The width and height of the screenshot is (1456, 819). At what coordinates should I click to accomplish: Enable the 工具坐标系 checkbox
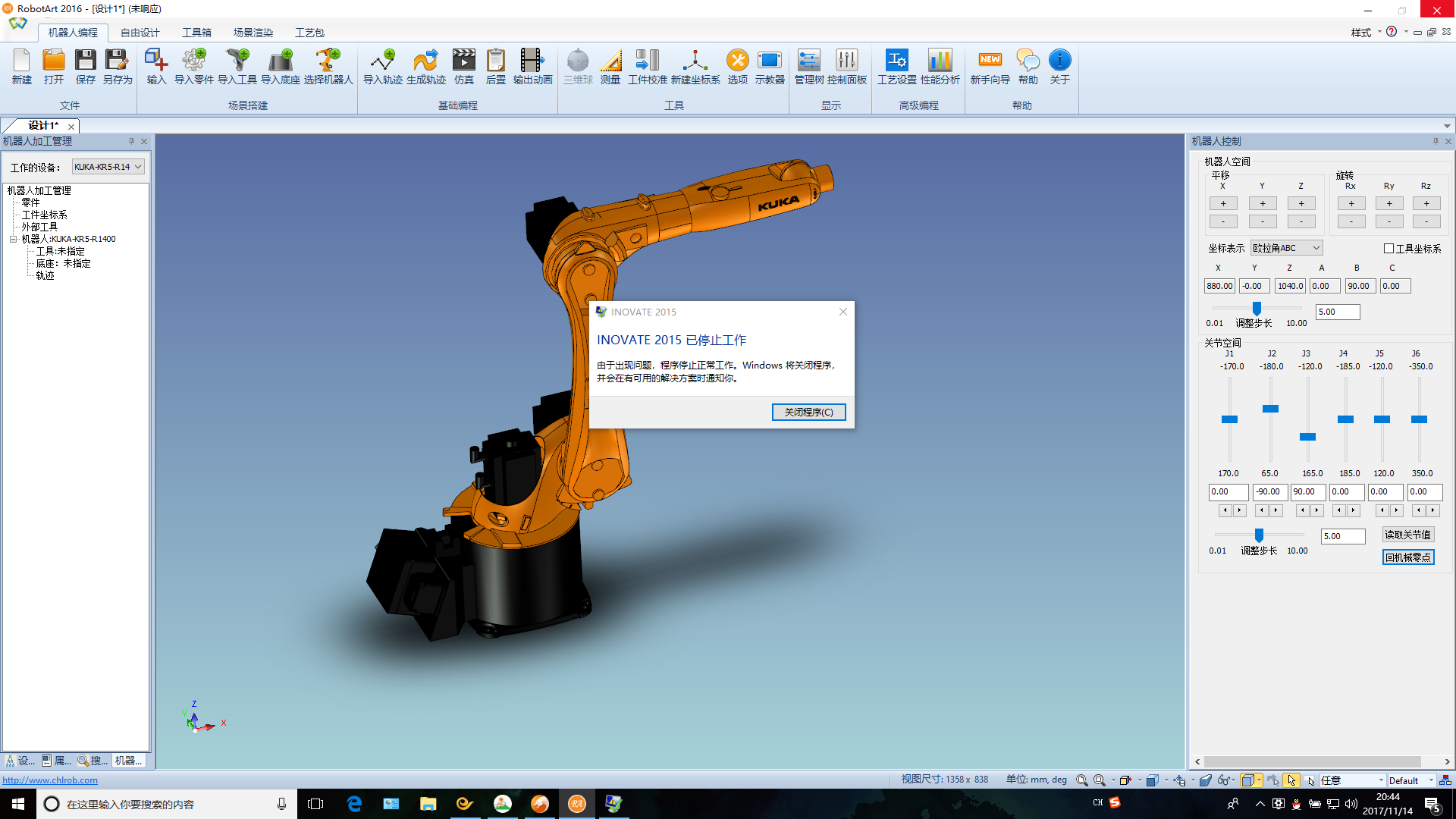[1389, 249]
